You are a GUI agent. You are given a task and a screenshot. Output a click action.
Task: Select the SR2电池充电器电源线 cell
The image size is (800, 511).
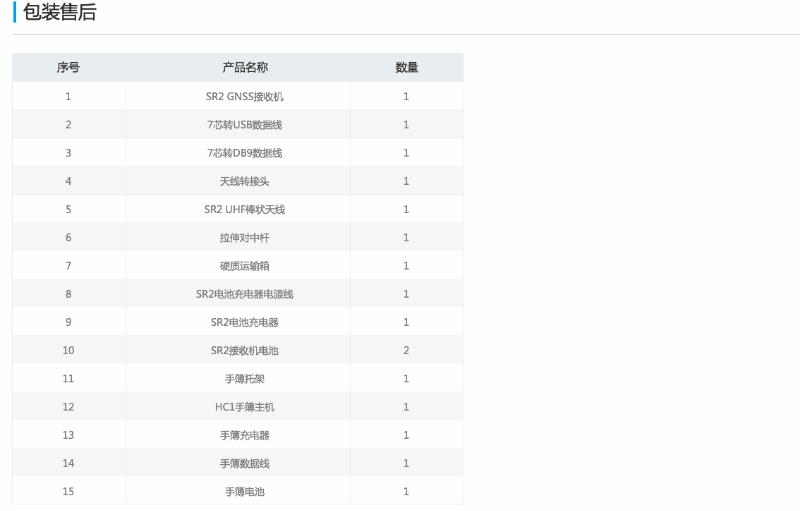click(x=245, y=294)
